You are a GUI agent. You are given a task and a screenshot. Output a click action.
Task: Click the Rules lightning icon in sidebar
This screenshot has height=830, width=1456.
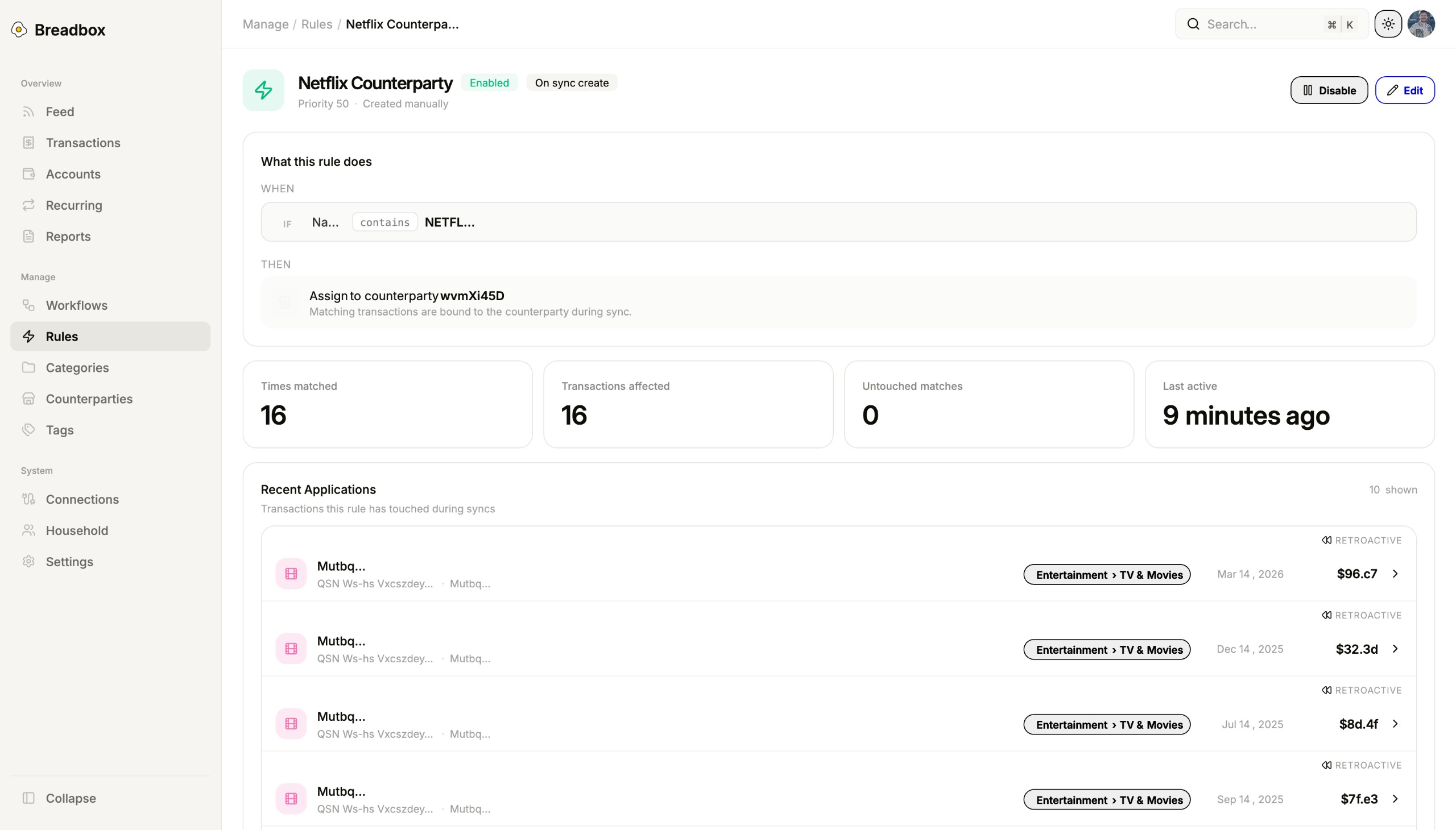[28, 337]
